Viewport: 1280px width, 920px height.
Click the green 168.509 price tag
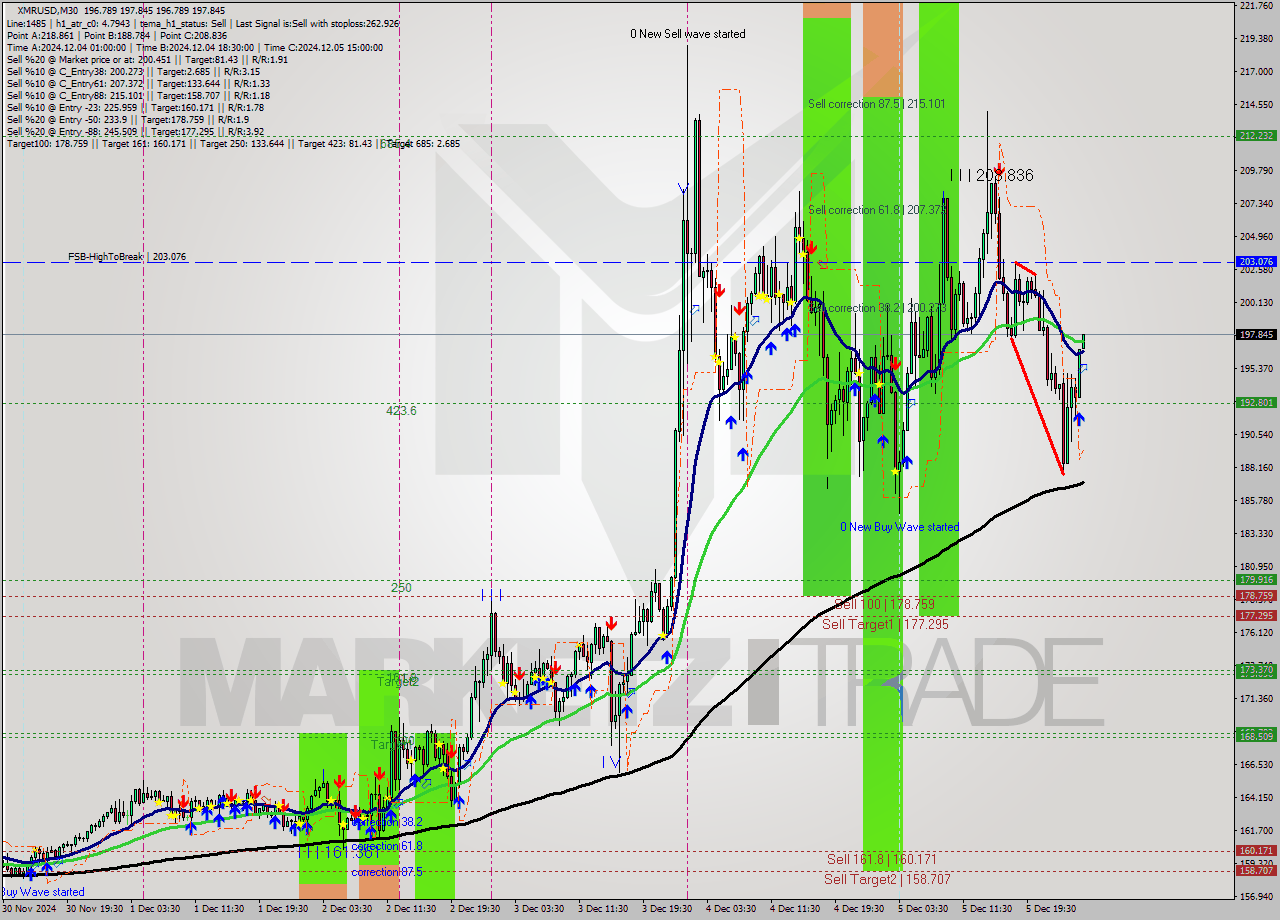pyautogui.click(x=1256, y=735)
